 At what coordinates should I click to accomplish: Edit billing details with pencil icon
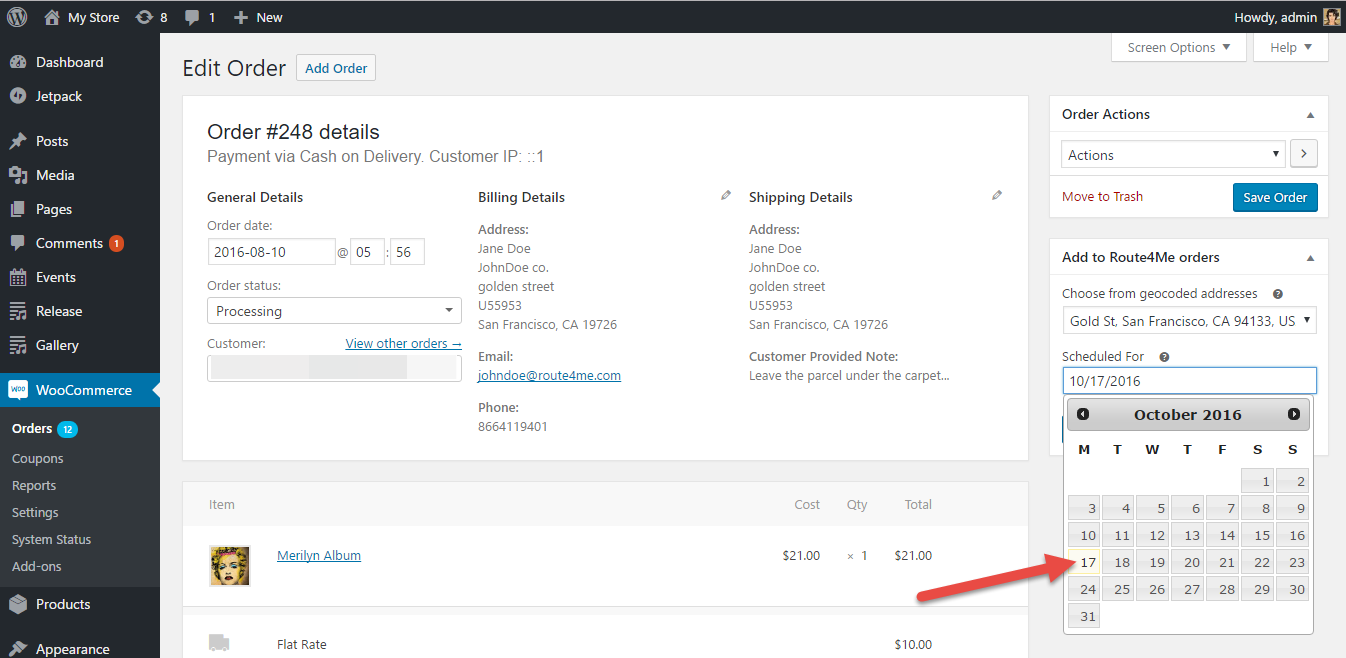[726, 196]
